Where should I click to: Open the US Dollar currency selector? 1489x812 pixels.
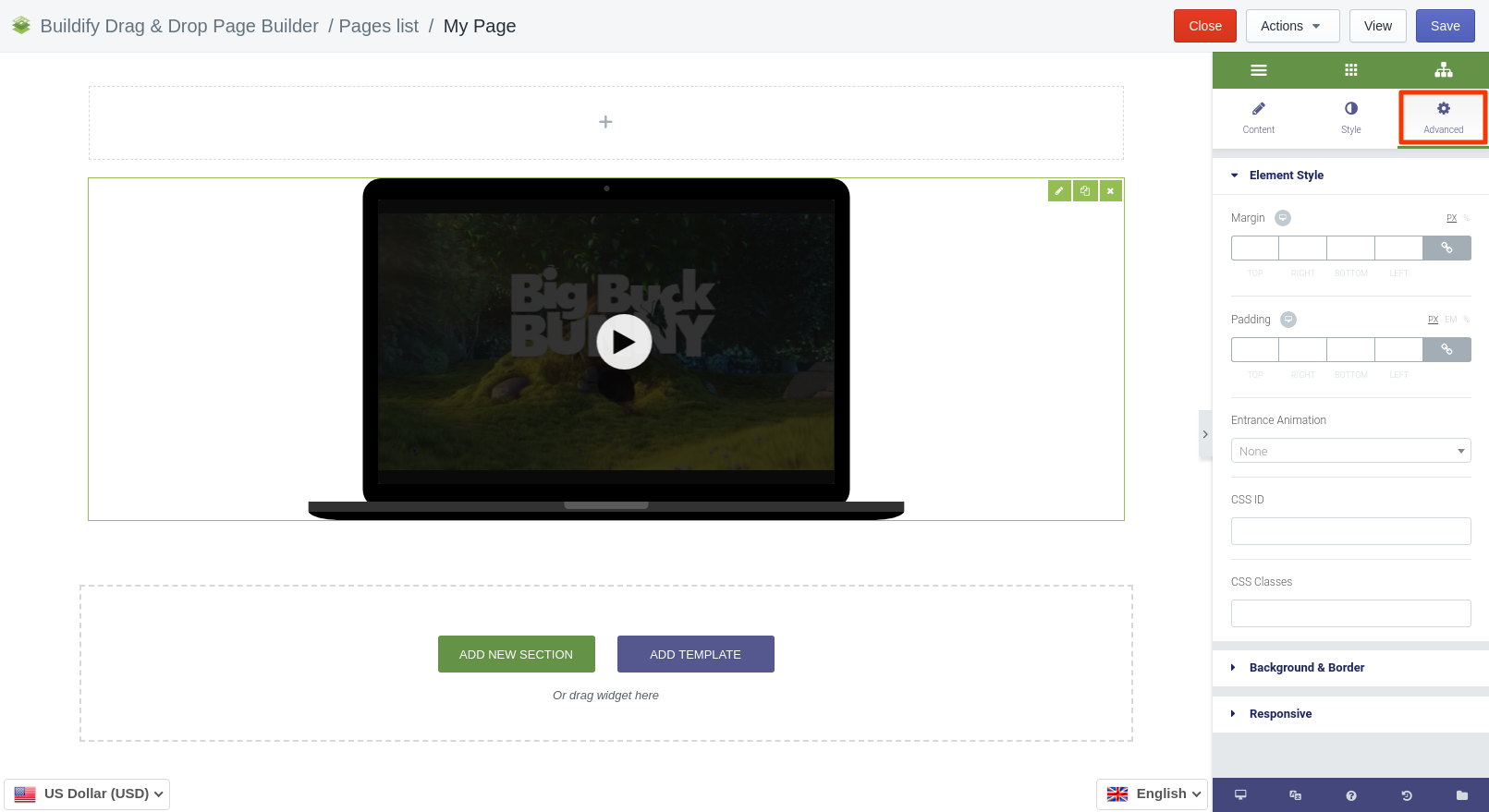(87, 794)
